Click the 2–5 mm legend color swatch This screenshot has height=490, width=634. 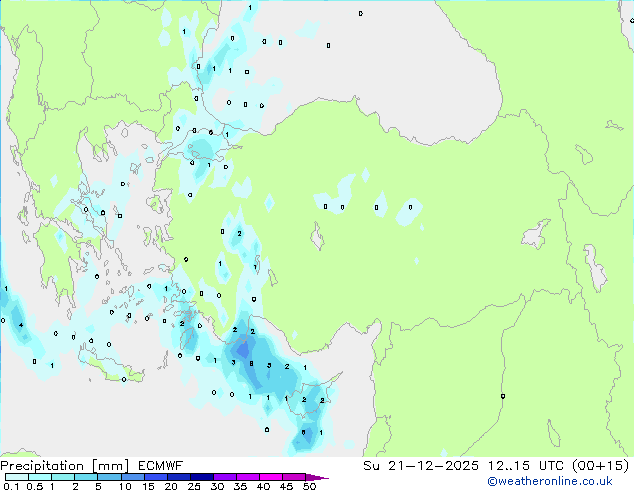(x=86, y=477)
